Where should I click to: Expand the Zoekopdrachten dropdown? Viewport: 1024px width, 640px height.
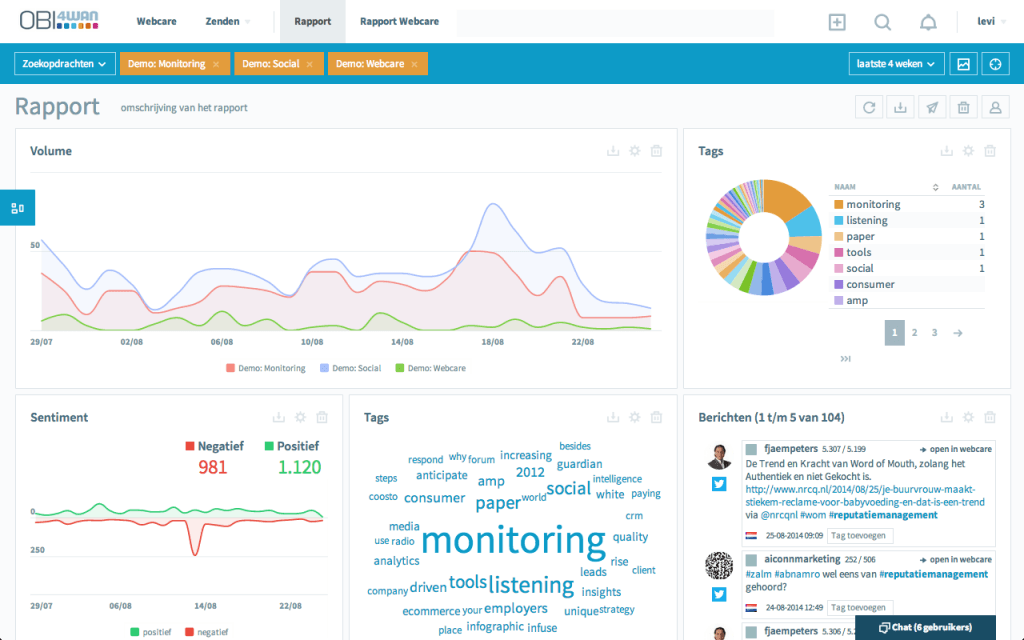pos(64,64)
